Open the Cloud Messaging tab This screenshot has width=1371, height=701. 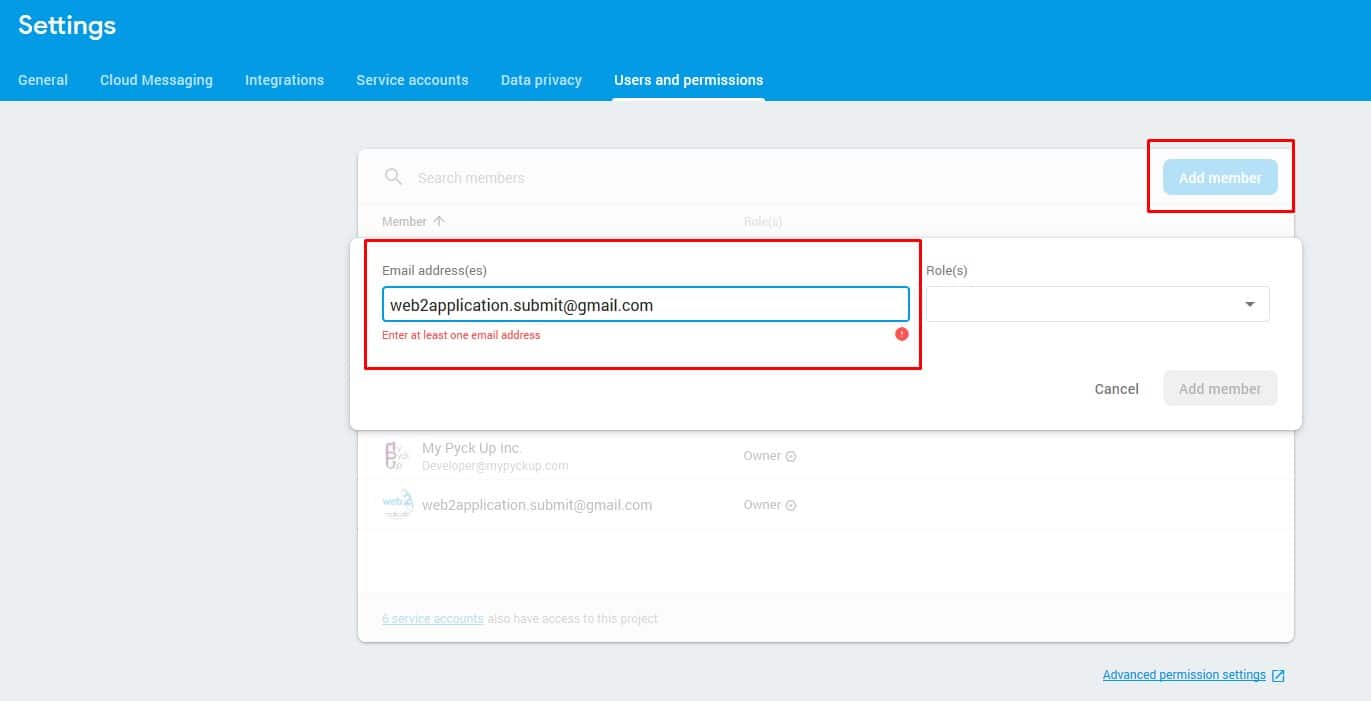coord(156,80)
